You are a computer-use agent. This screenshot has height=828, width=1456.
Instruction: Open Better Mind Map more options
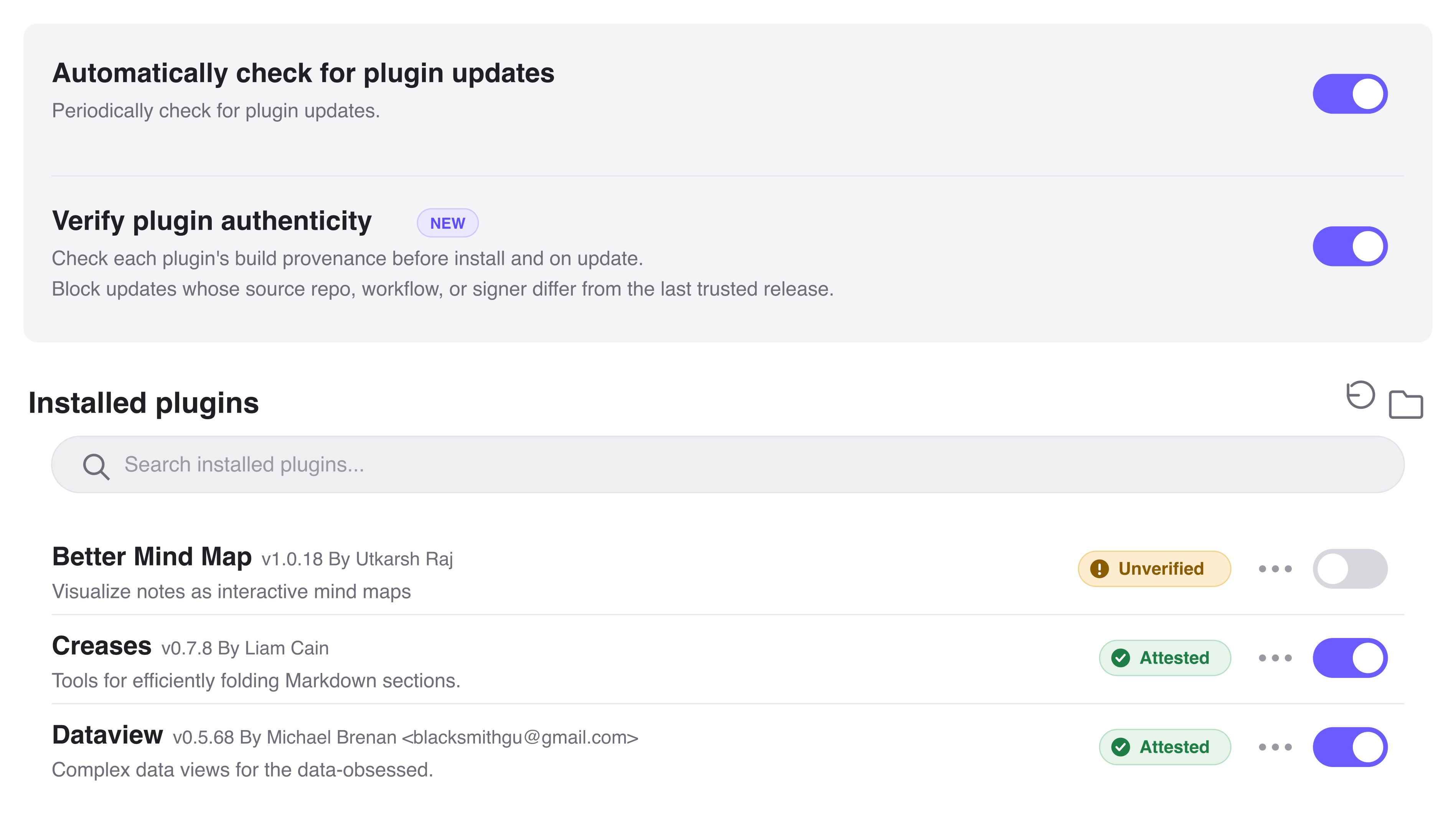1275,569
